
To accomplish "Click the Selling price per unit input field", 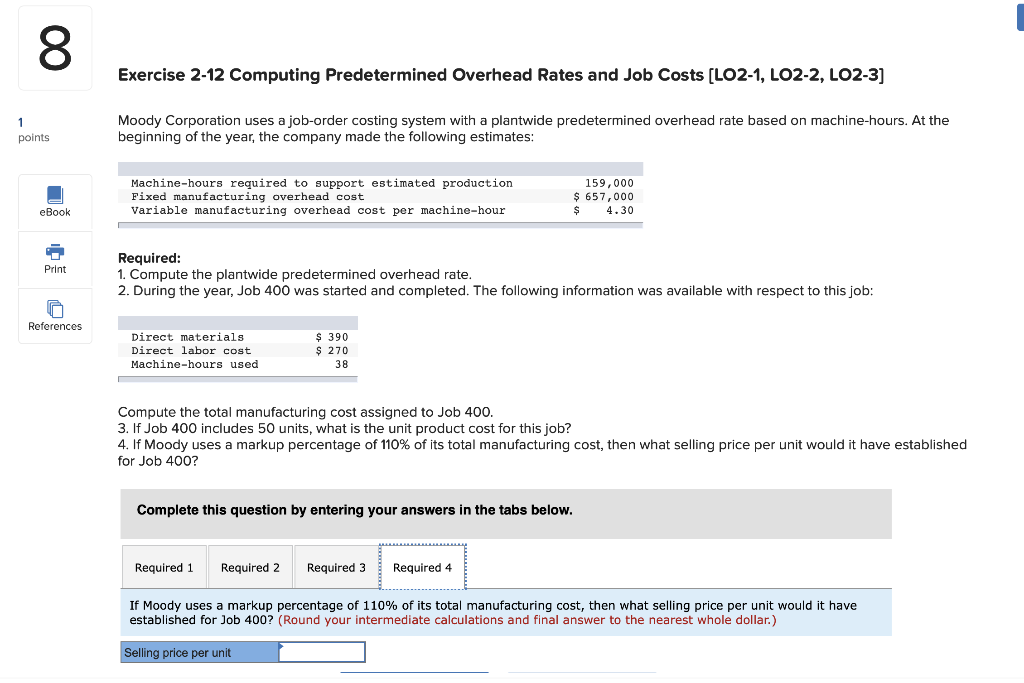I will 322,652.
